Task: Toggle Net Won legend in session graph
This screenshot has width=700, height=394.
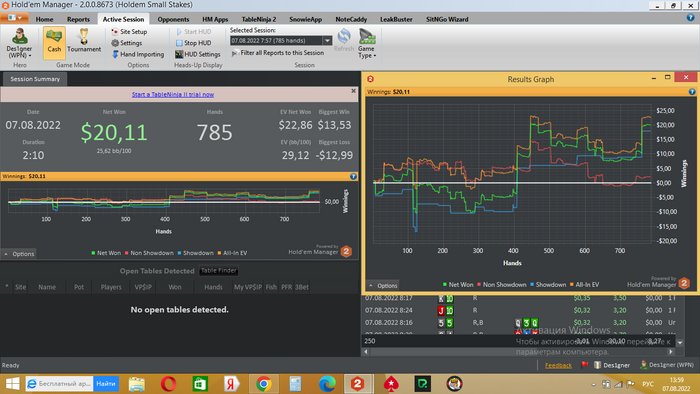Action: tap(106, 253)
